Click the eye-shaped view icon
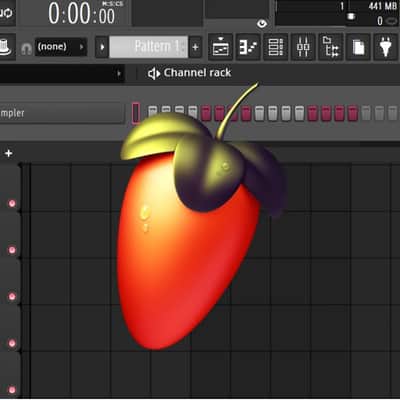 click(x=262, y=23)
